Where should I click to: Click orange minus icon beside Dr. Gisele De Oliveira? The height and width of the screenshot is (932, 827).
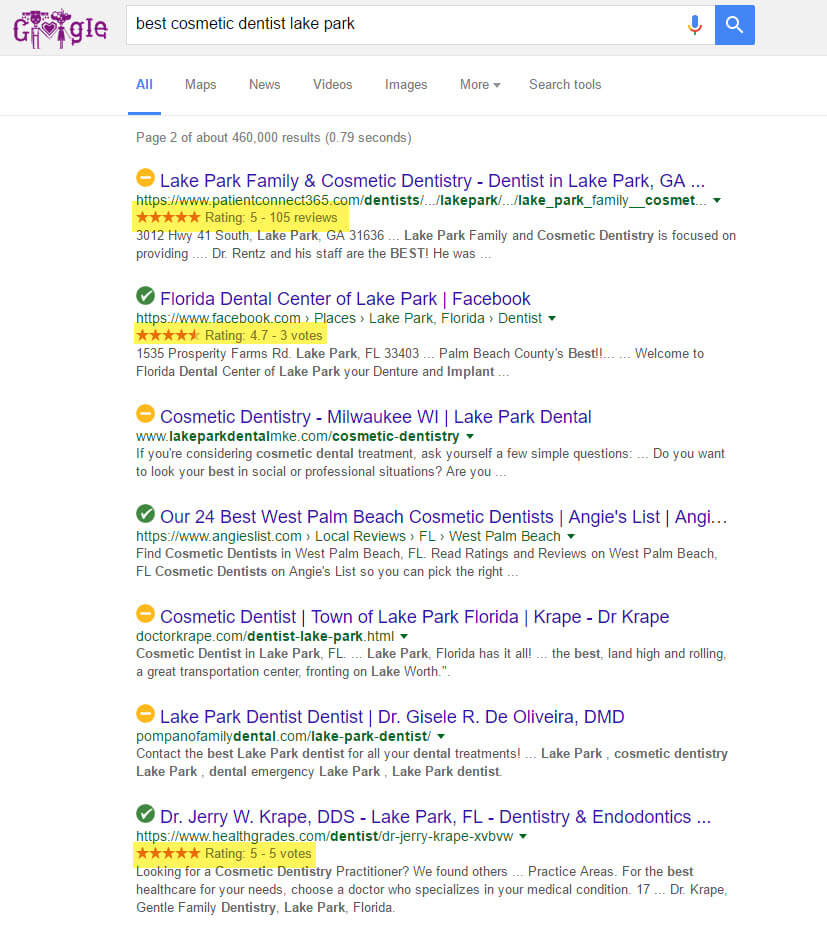click(x=145, y=713)
